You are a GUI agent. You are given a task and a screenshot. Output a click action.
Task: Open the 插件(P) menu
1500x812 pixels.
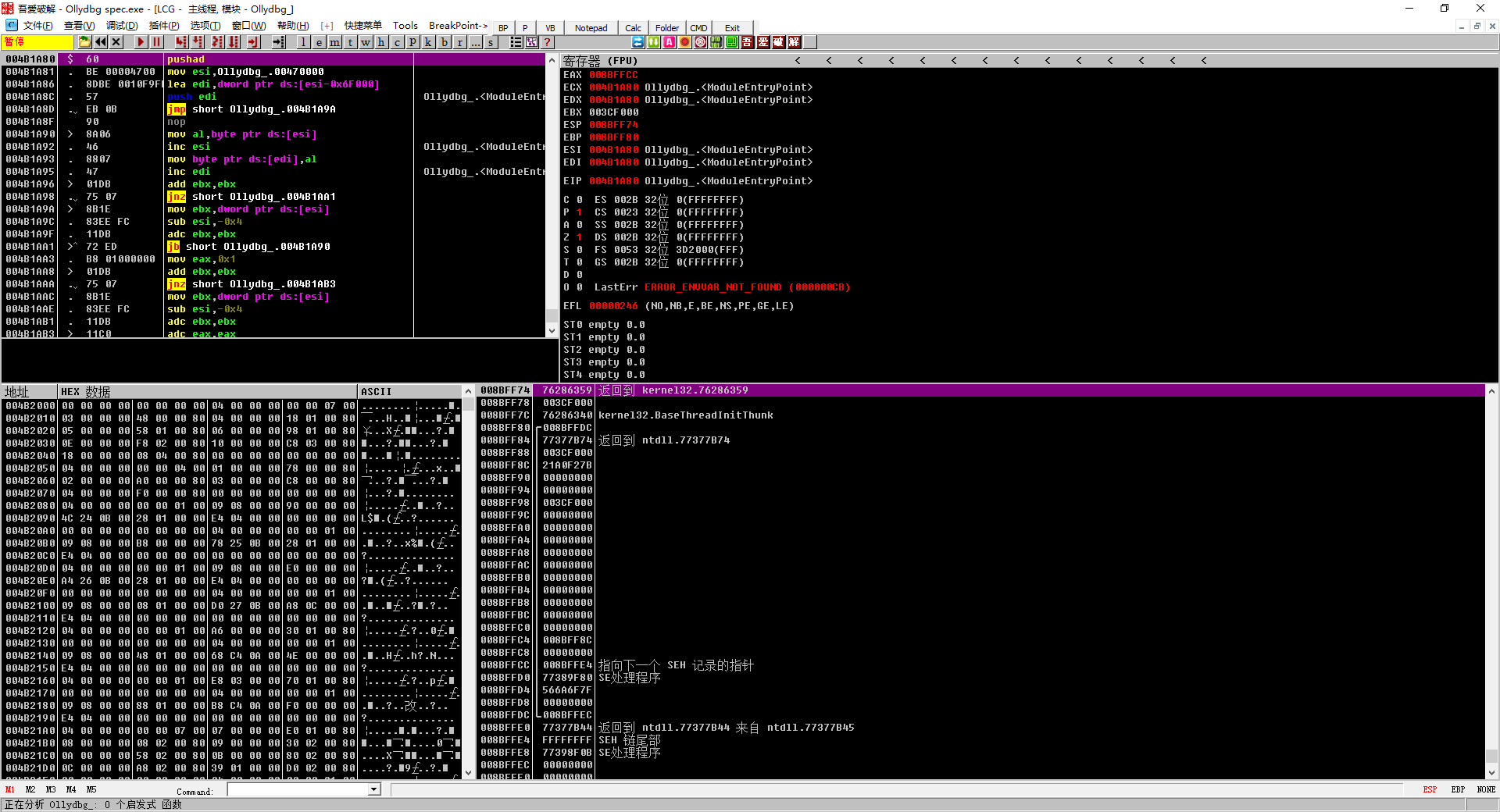click(x=164, y=26)
